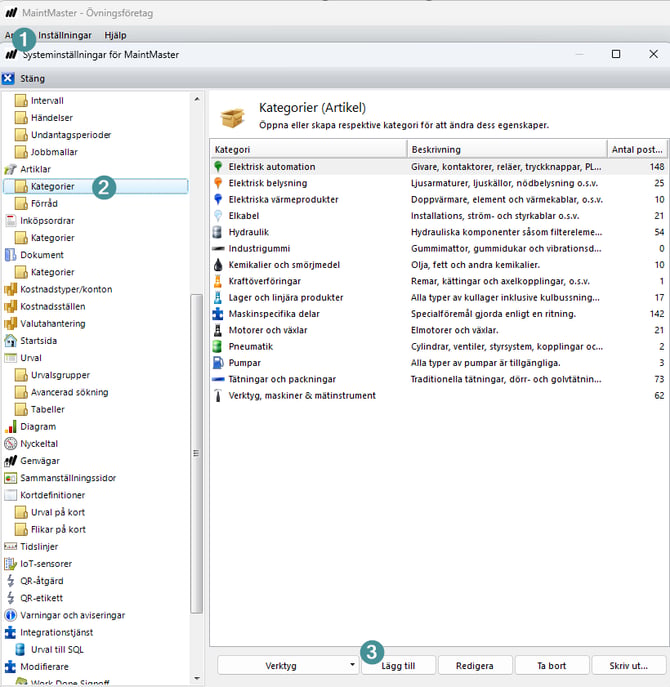This screenshot has width=670, height=687.
Task: Select the Jobbmallar tree item
Action: pos(54,152)
